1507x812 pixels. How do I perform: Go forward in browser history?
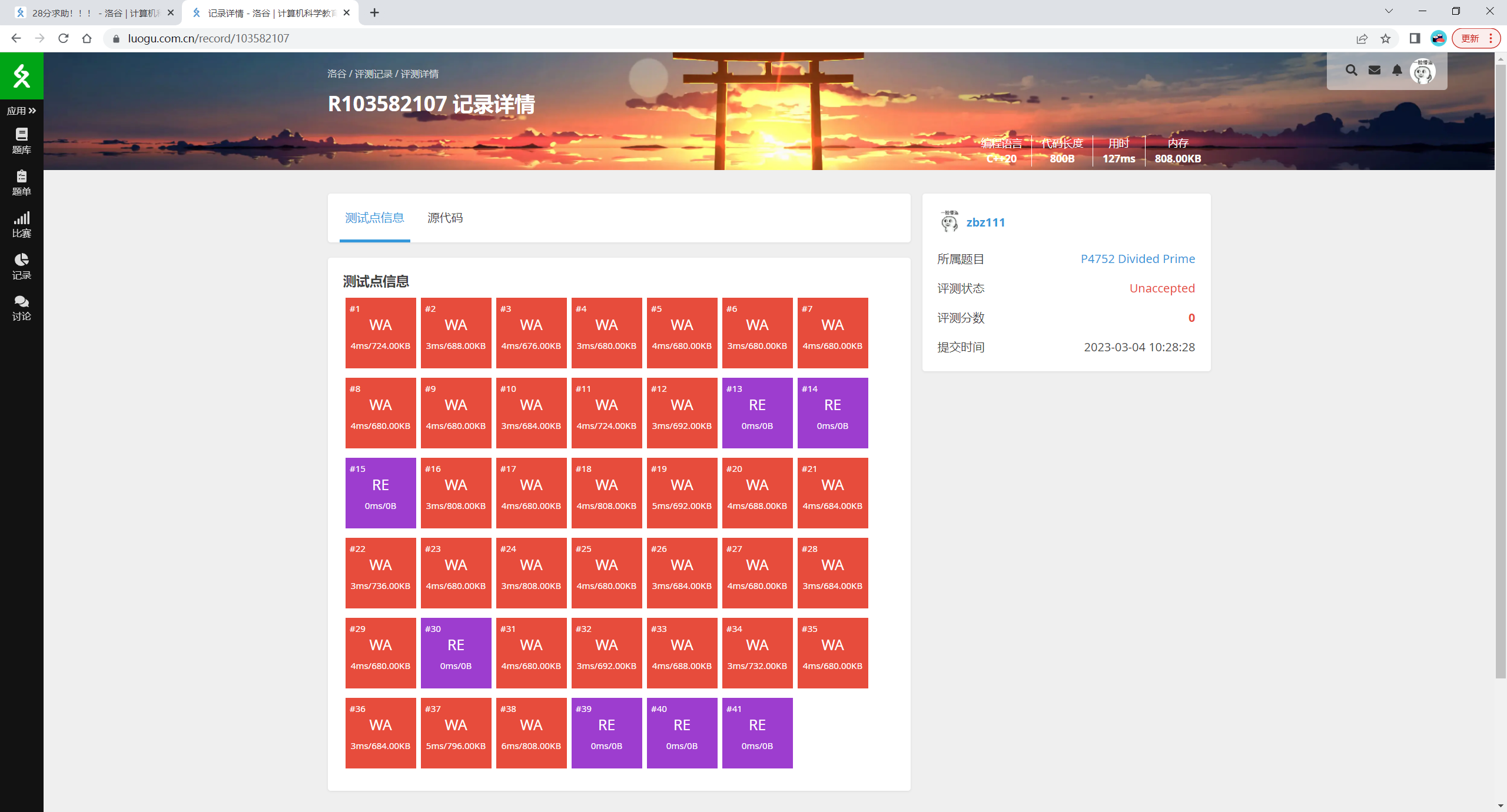[x=39, y=38]
